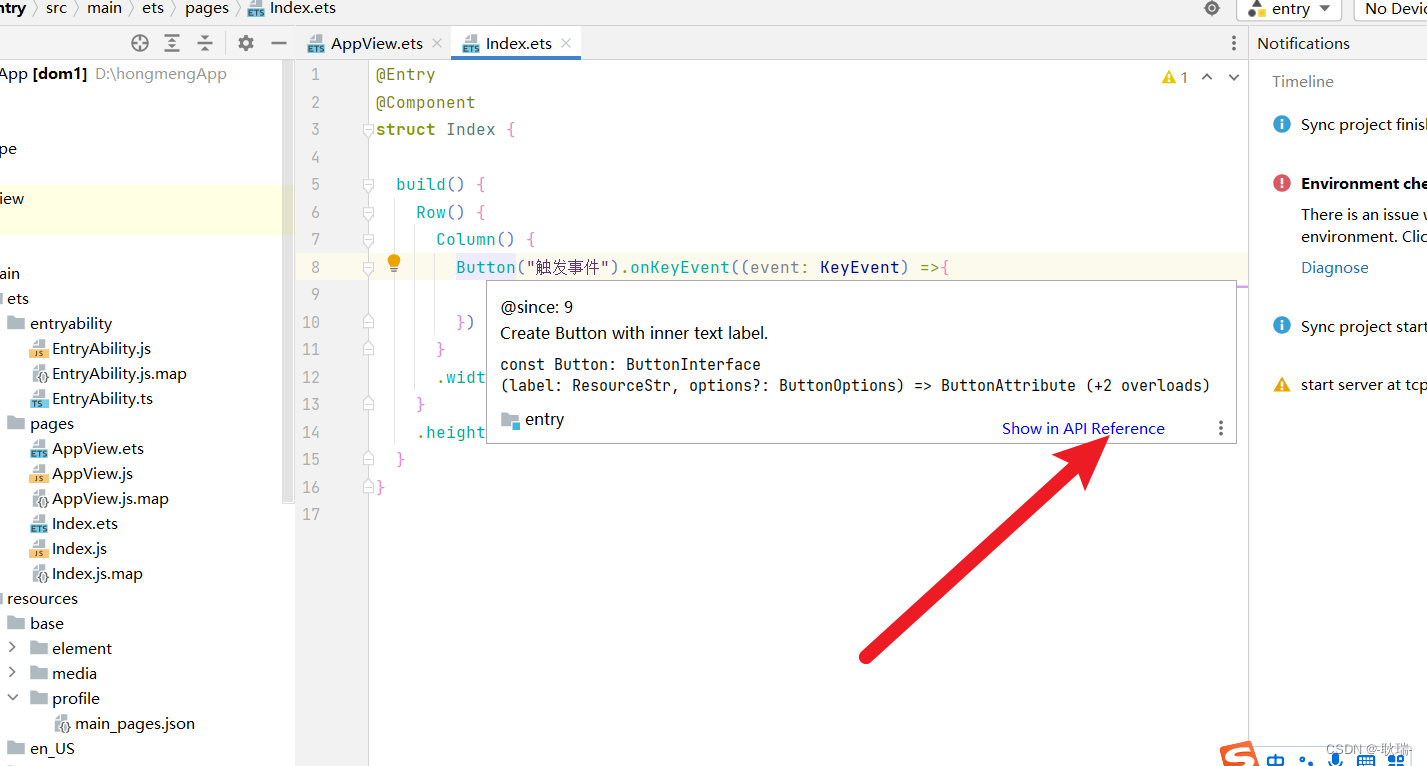Click the locate-opened-file target icon in project toolbar
The width and height of the screenshot is (1427, 766).
[x=140, y=43]
